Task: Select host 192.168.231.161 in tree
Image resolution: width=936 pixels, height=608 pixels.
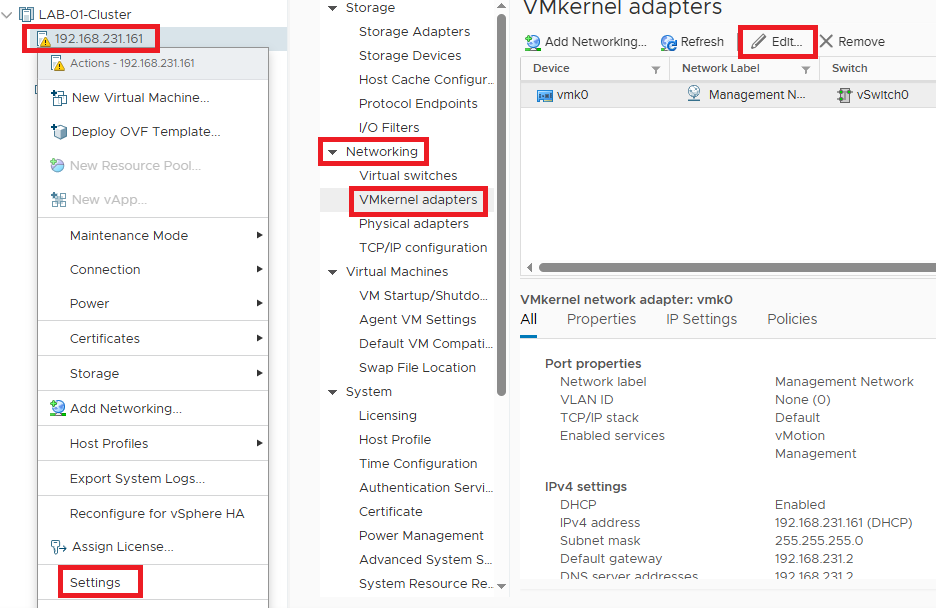Action: click(x=99, y=39)
